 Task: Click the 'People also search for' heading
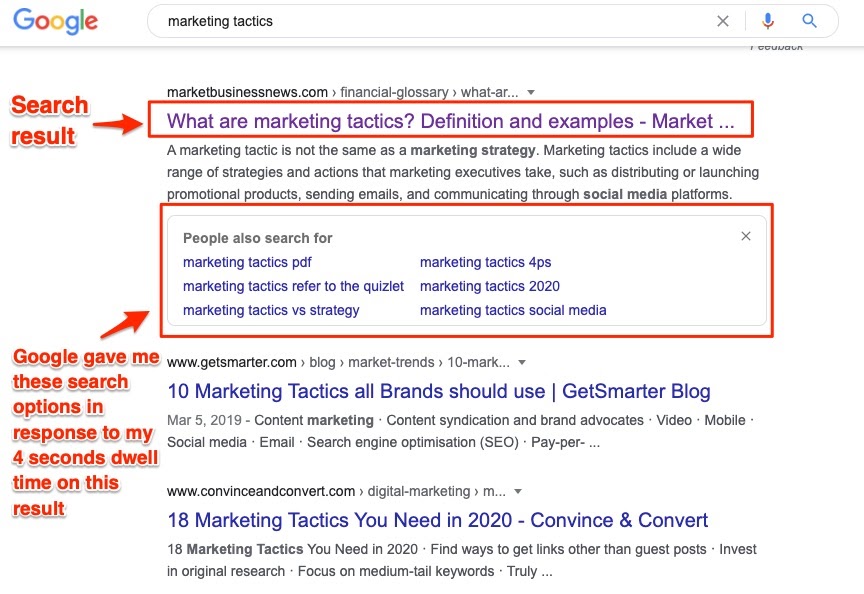coord(257,238)
